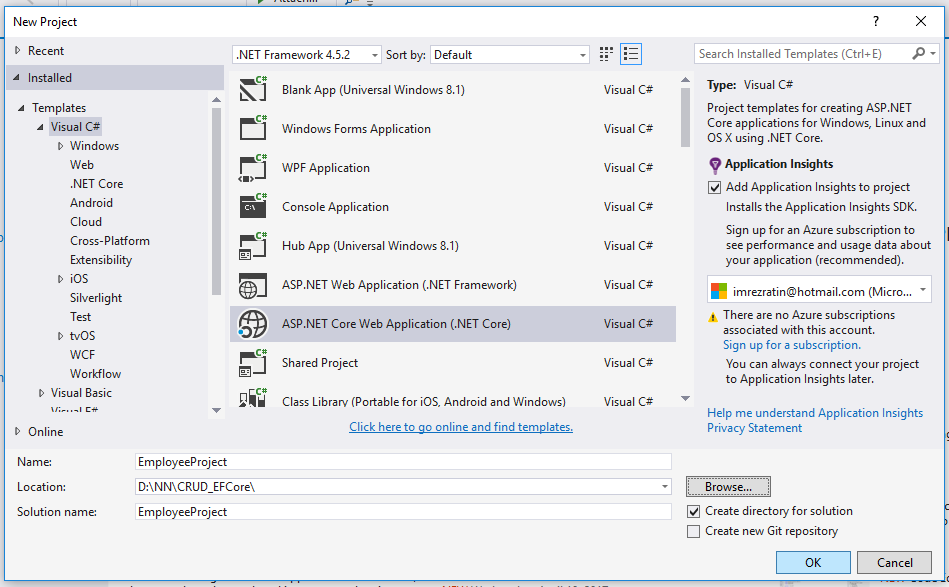Click the Name input field
Screen dimensions: 949x587
(x=403, y=462)
